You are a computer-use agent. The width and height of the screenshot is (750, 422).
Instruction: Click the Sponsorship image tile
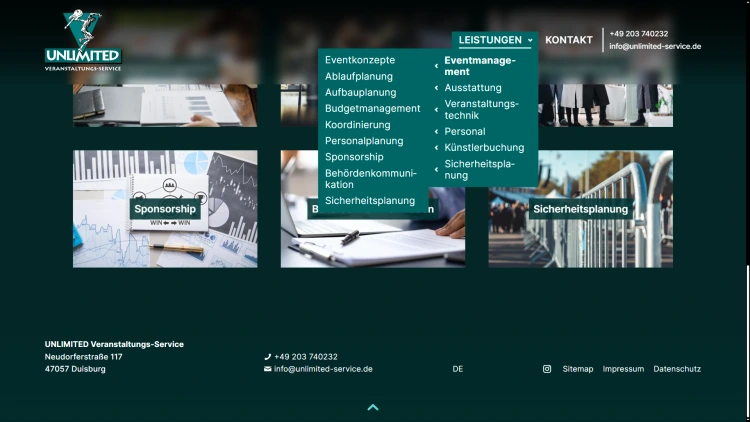click(x=165, y=209)
